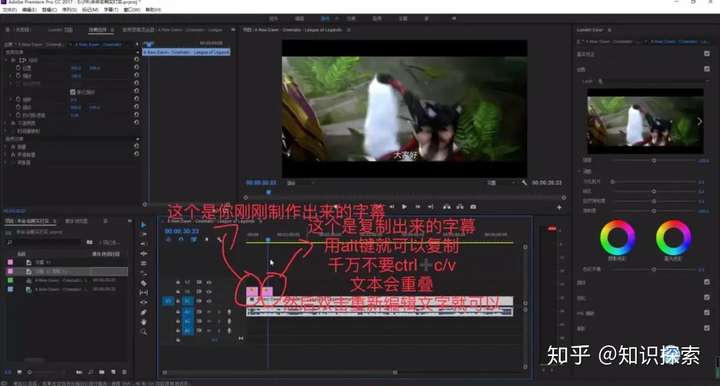This screenshot has height=386, width=720.
Task: Click the button editor plus icon
Action: pos(559,207)
